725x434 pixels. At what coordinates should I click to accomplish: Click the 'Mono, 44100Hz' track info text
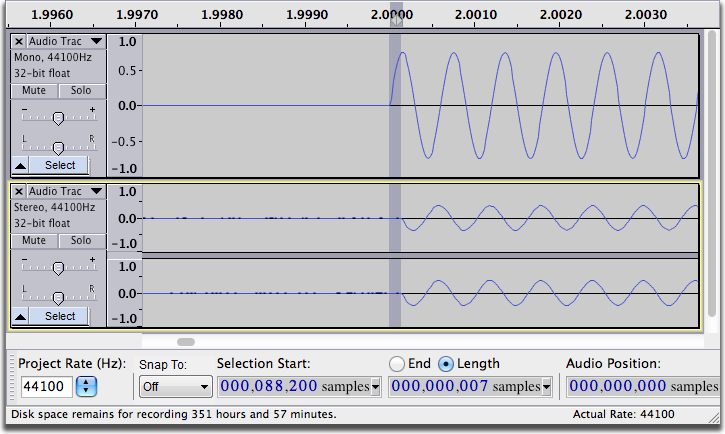[x=53, y=57]
